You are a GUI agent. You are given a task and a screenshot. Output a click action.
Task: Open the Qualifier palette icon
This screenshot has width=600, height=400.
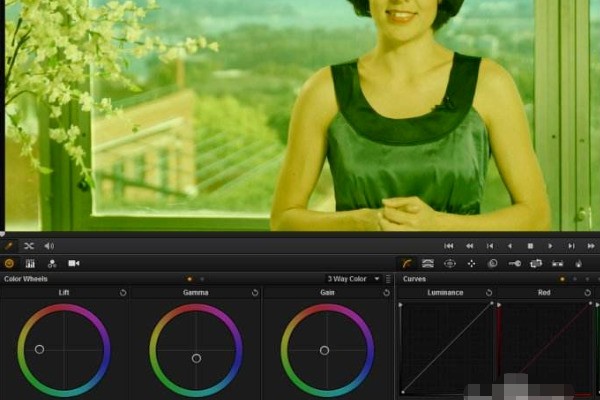coord(428,263)
